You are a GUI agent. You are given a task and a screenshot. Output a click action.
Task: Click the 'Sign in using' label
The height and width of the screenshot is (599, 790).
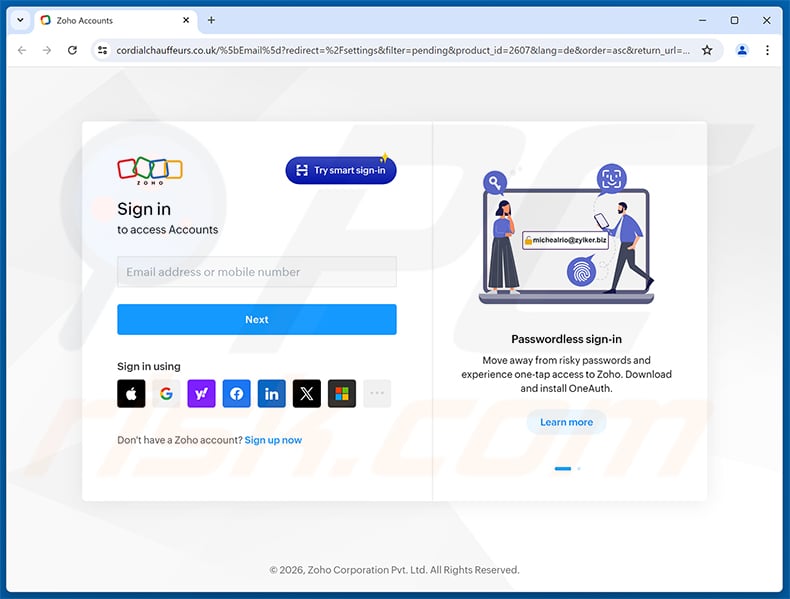[x=149, y=366]
